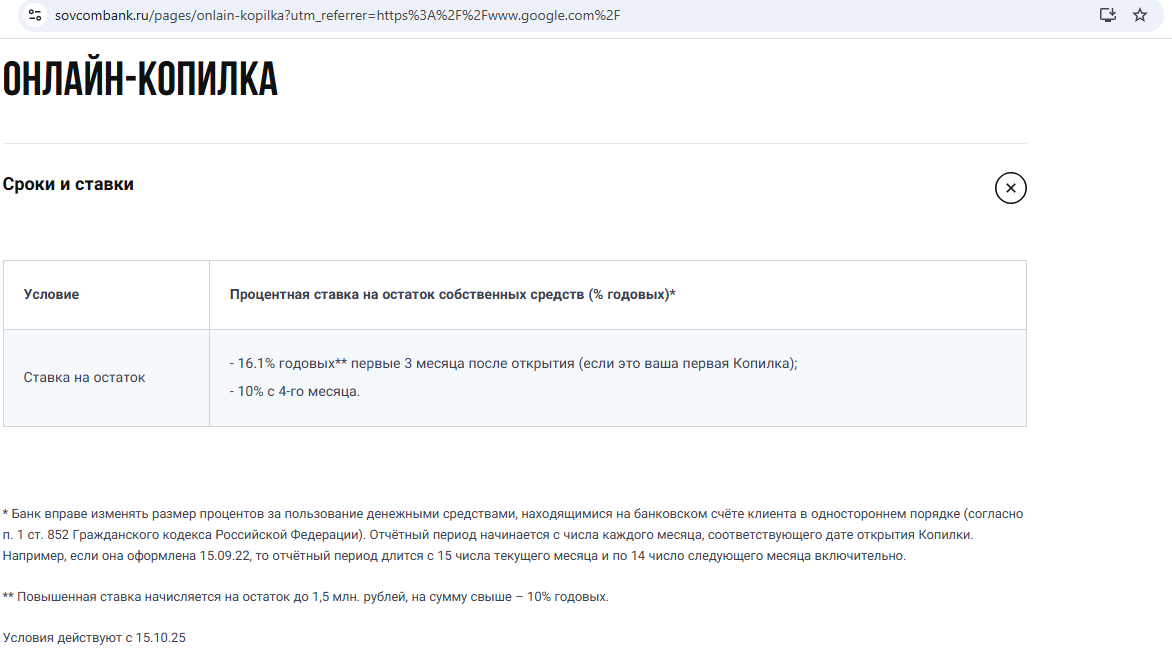Image resolution: width=1172 pixels, height=656 pixels.
Task: Click the 16.1% годовых rate line
Action: pos(513,364)
